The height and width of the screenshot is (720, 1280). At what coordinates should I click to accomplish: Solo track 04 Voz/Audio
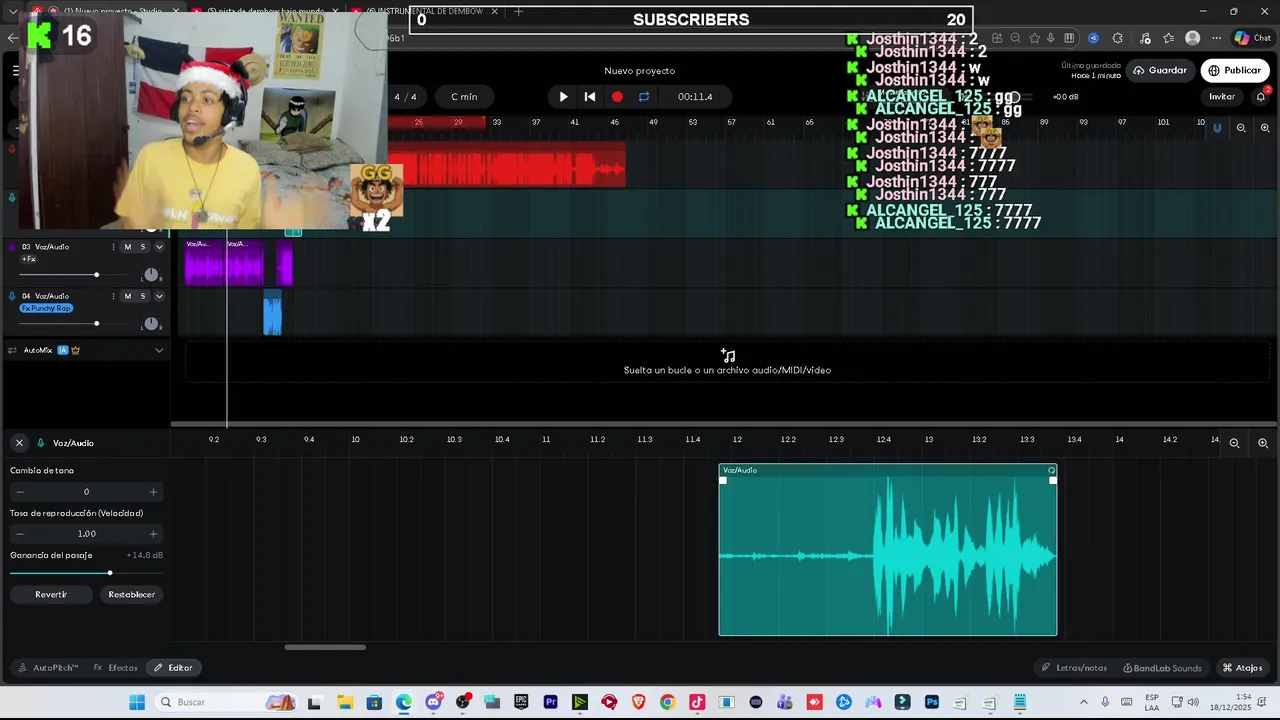(142, 296)
